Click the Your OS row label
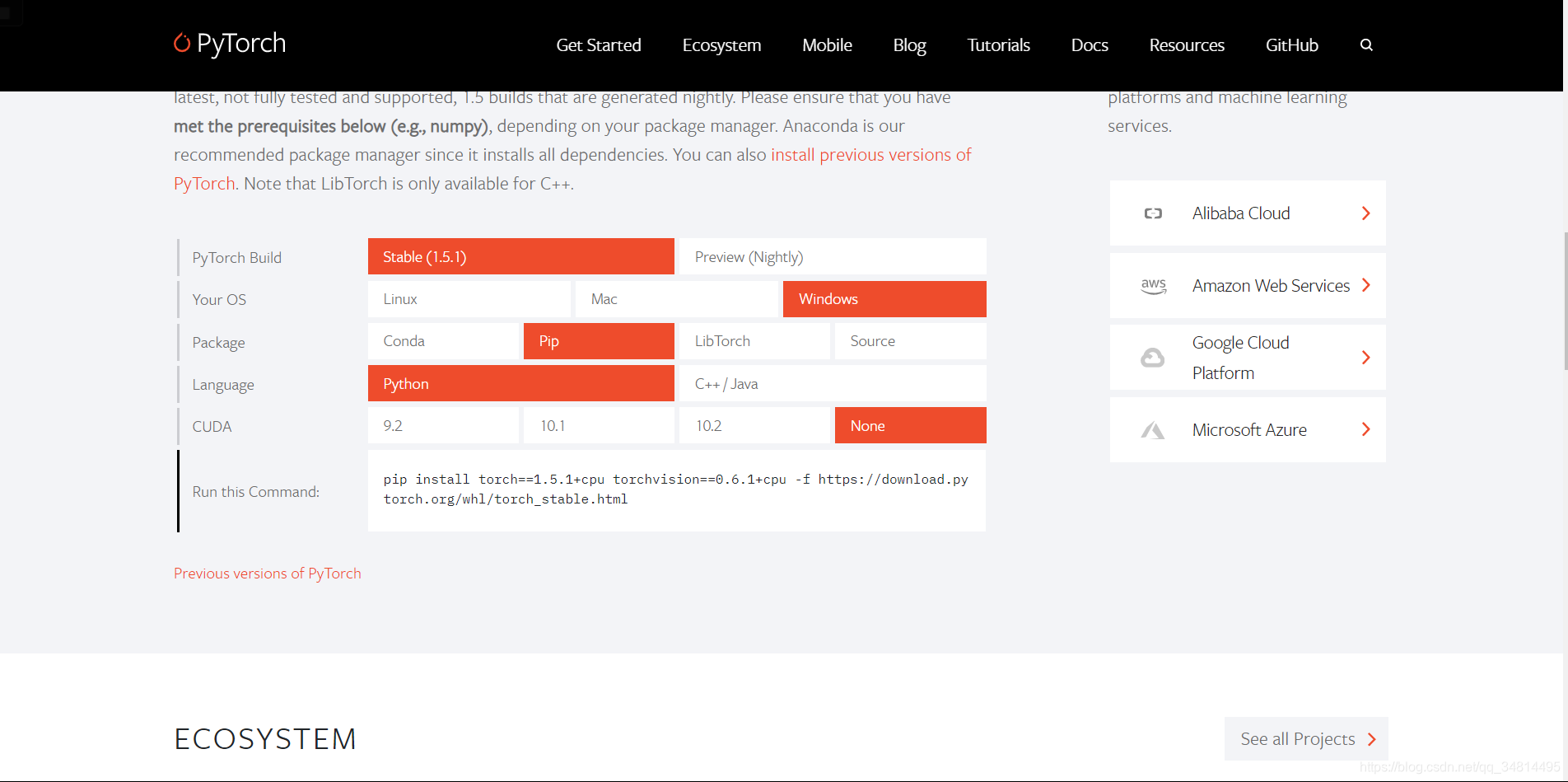Image resolution: width=1568 pixels, height=782 pixels. pyautogui.click(x=219, y=300)
